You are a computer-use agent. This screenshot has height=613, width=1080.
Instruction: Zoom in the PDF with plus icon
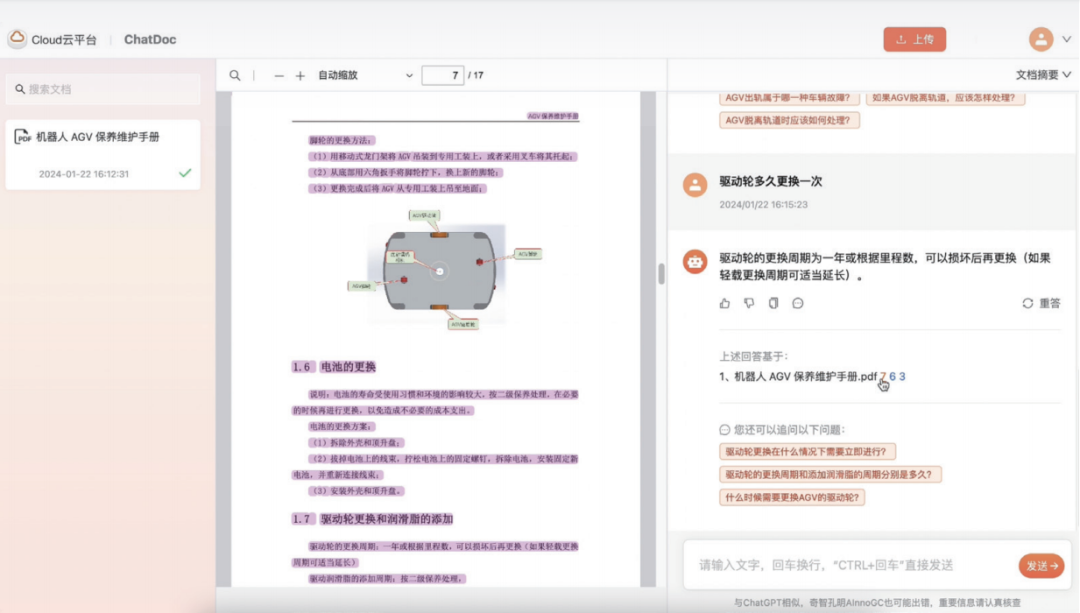[300, 76]
